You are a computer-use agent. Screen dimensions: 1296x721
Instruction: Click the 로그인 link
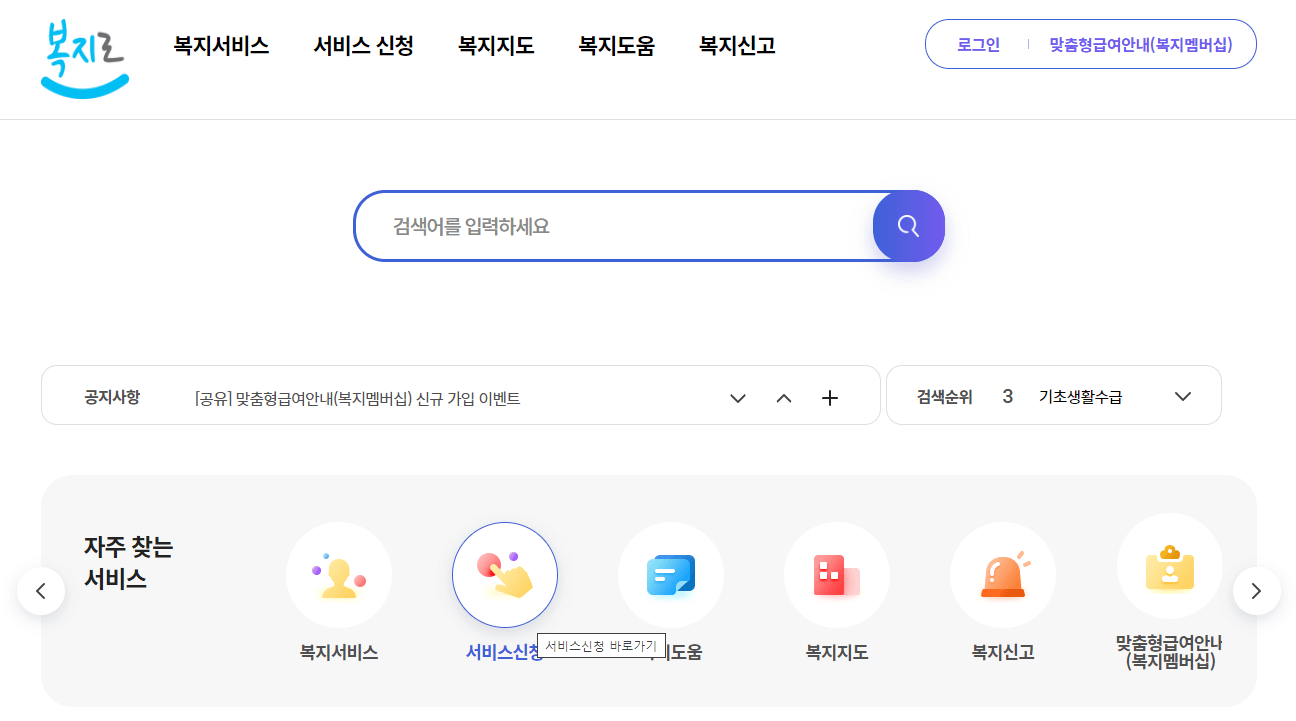pos(978,45)
